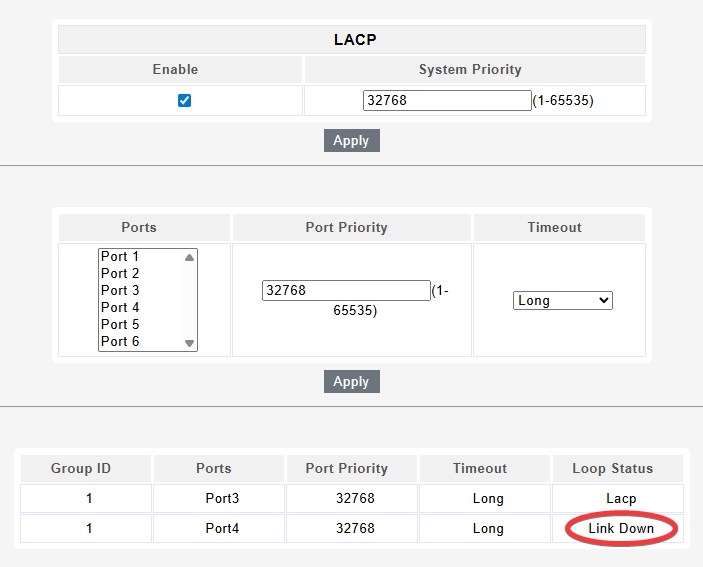The height and width of the screenshot is (567, 703).
Task: Click the Link Down status of Port4
Action: 620,528
